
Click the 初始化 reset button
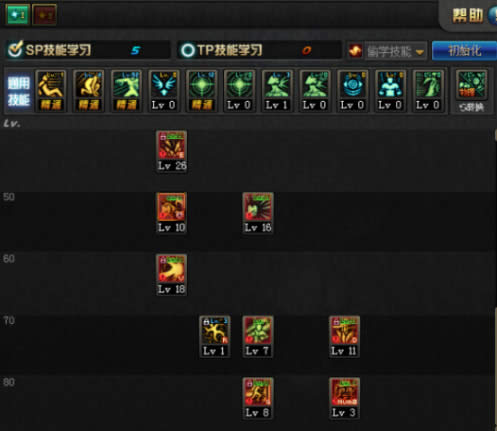pos(464,51)
